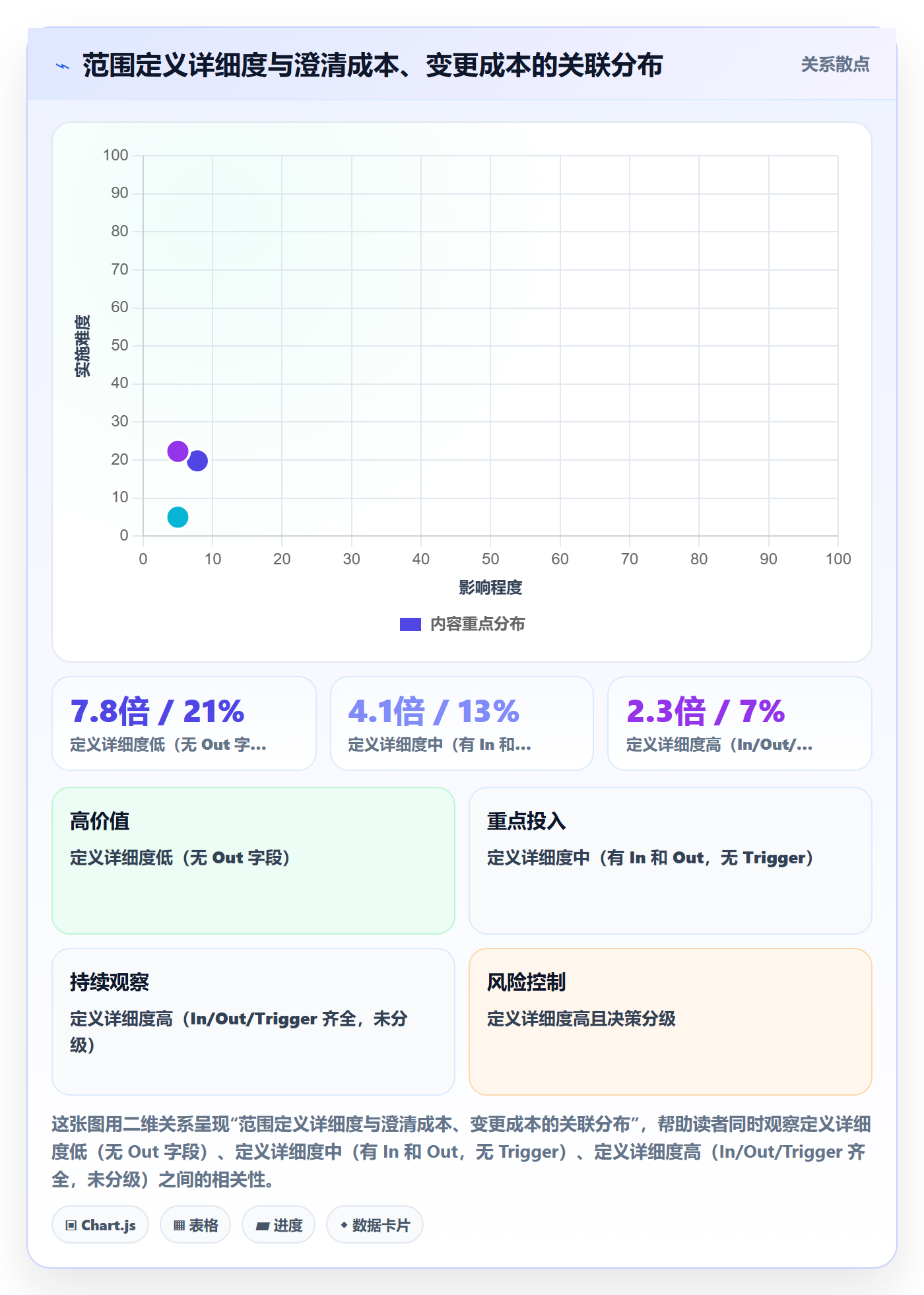924x1295 pixels.
Task: Click the bar icon in the 进度 tag
Action: point(263,1226)
